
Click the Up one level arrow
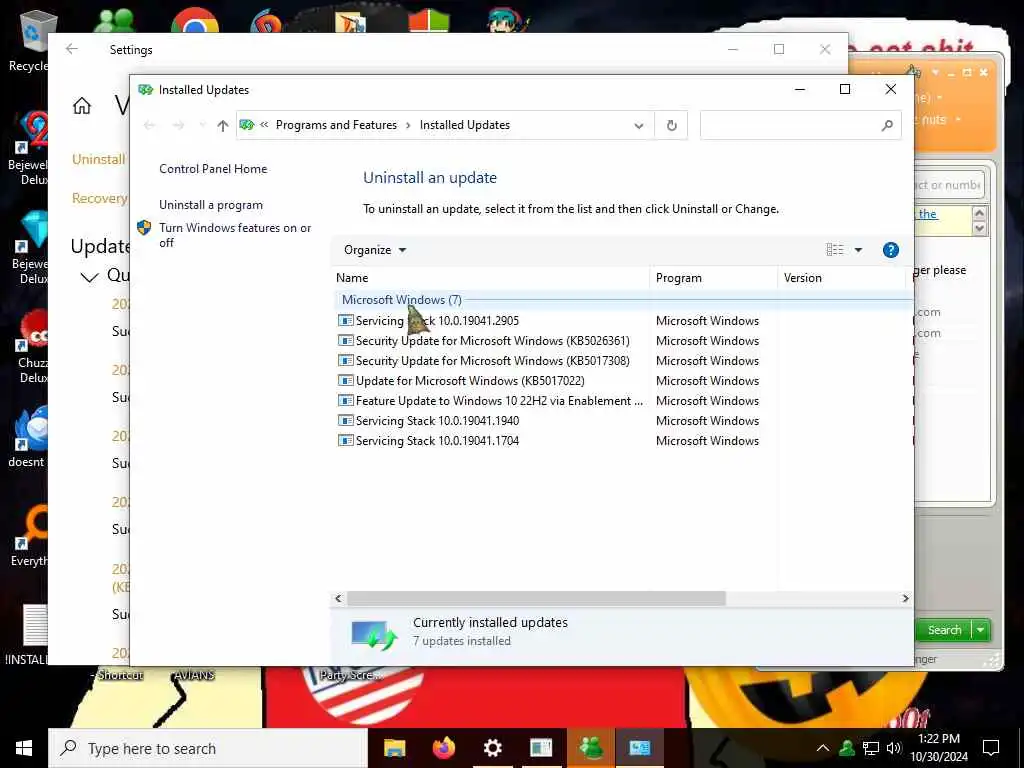click(x=223, y=125)
